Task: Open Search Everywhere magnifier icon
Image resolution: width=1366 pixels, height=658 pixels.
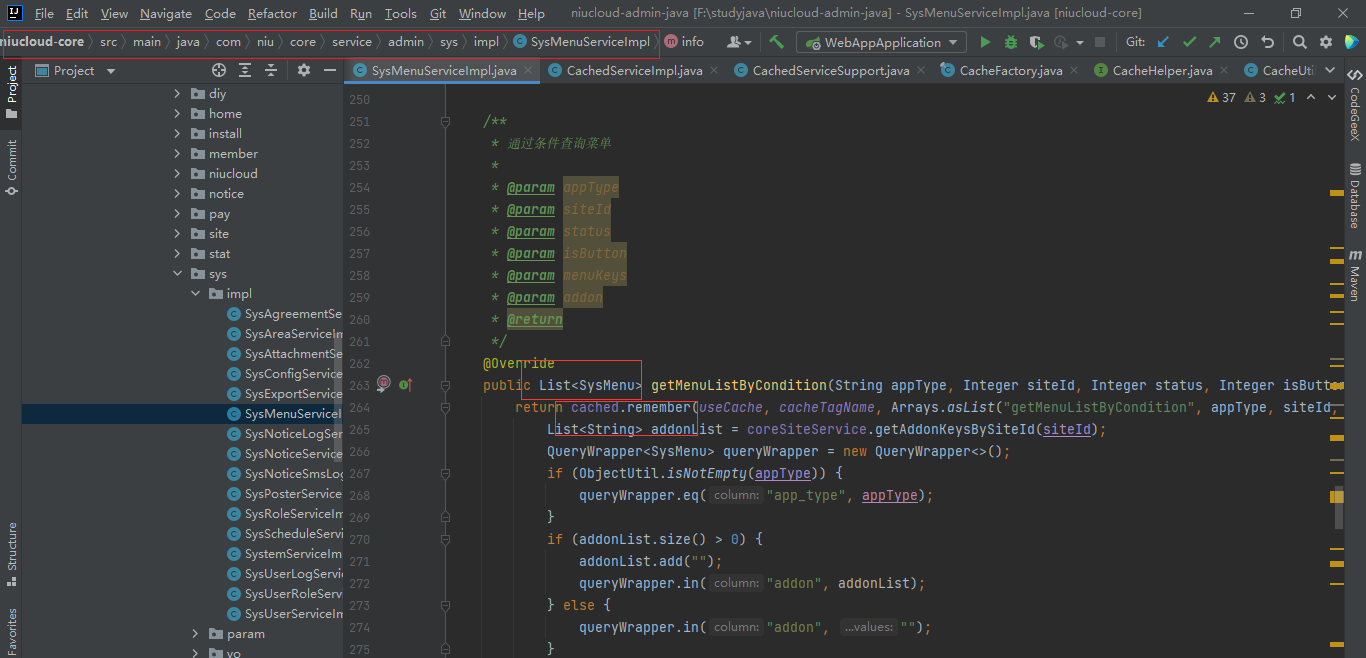Action: tap(1299, 42)
